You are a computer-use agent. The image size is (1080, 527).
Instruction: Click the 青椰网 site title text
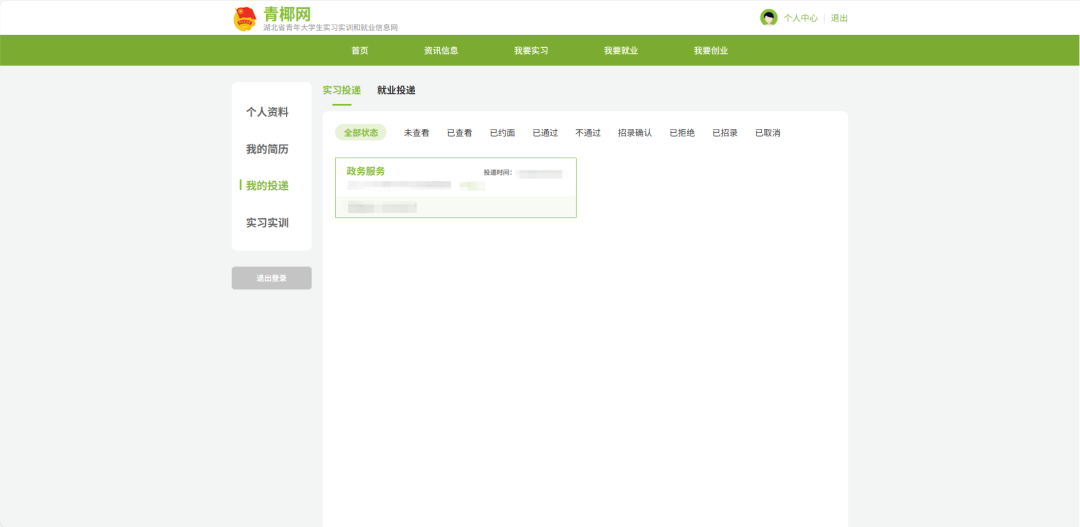tap(287, 14)
